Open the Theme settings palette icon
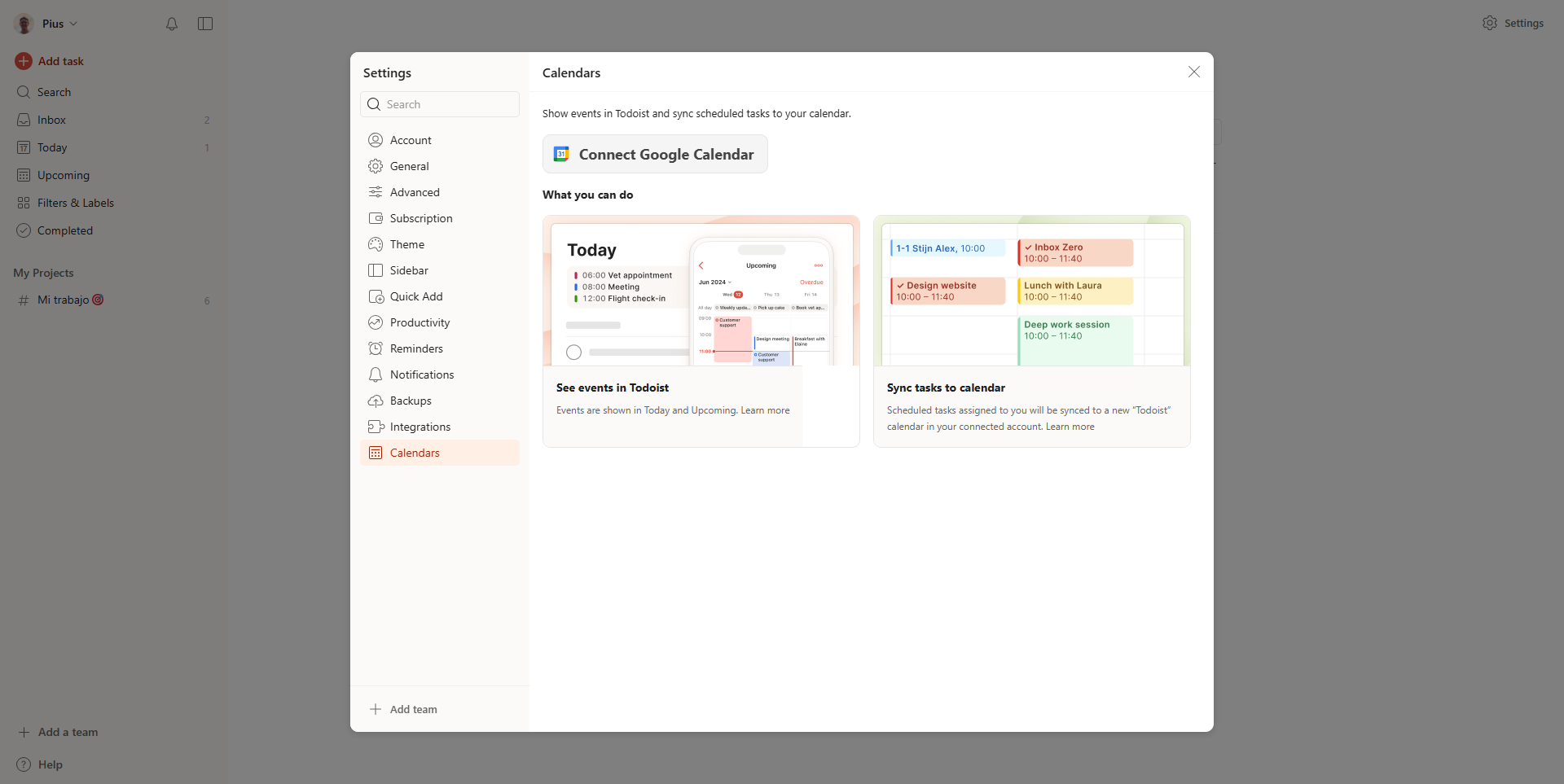 click(376, 244)
